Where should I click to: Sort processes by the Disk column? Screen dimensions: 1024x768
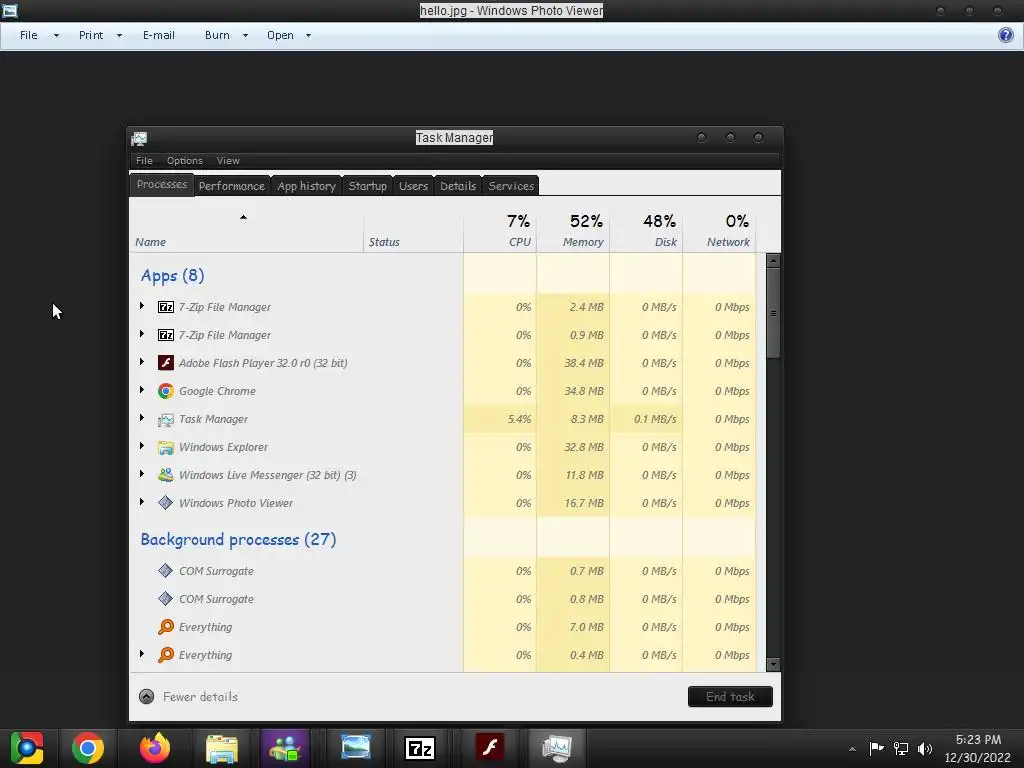[647, 230]
